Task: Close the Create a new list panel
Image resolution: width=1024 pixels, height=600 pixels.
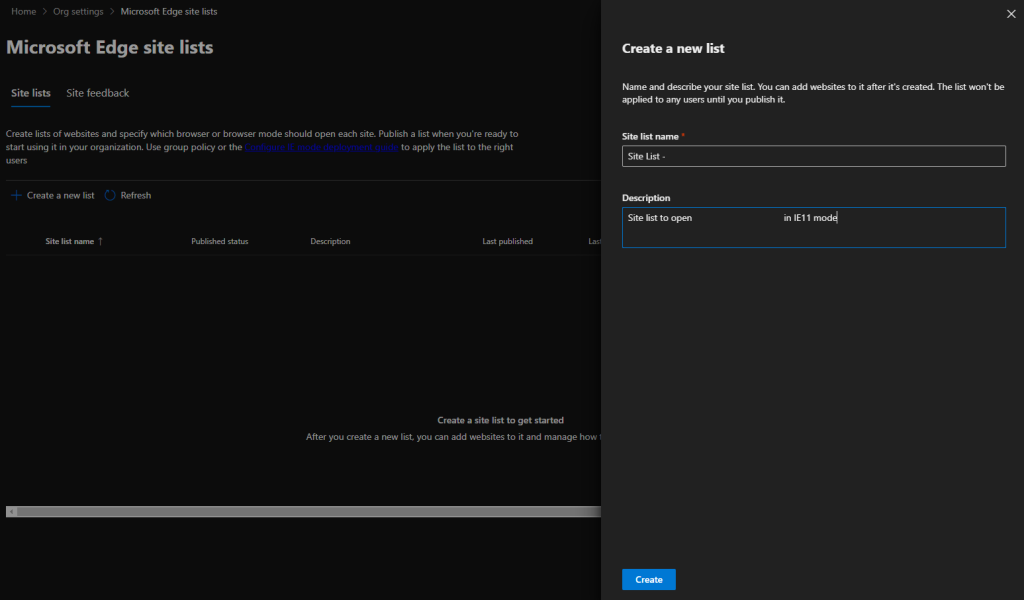Action: pyautogui.click(x=1011, y=14)
